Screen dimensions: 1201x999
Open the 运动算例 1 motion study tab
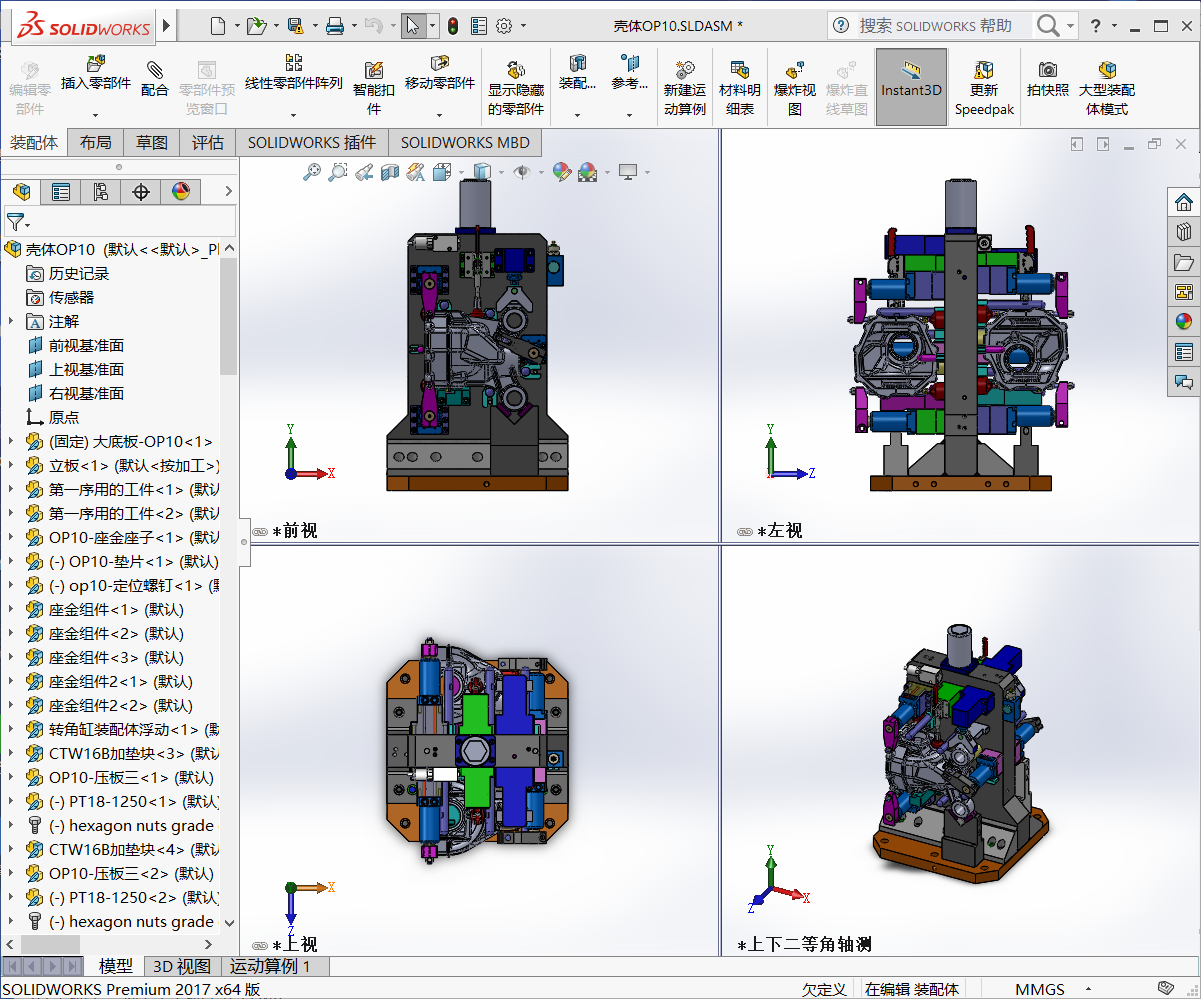click(x=270, y=966)
